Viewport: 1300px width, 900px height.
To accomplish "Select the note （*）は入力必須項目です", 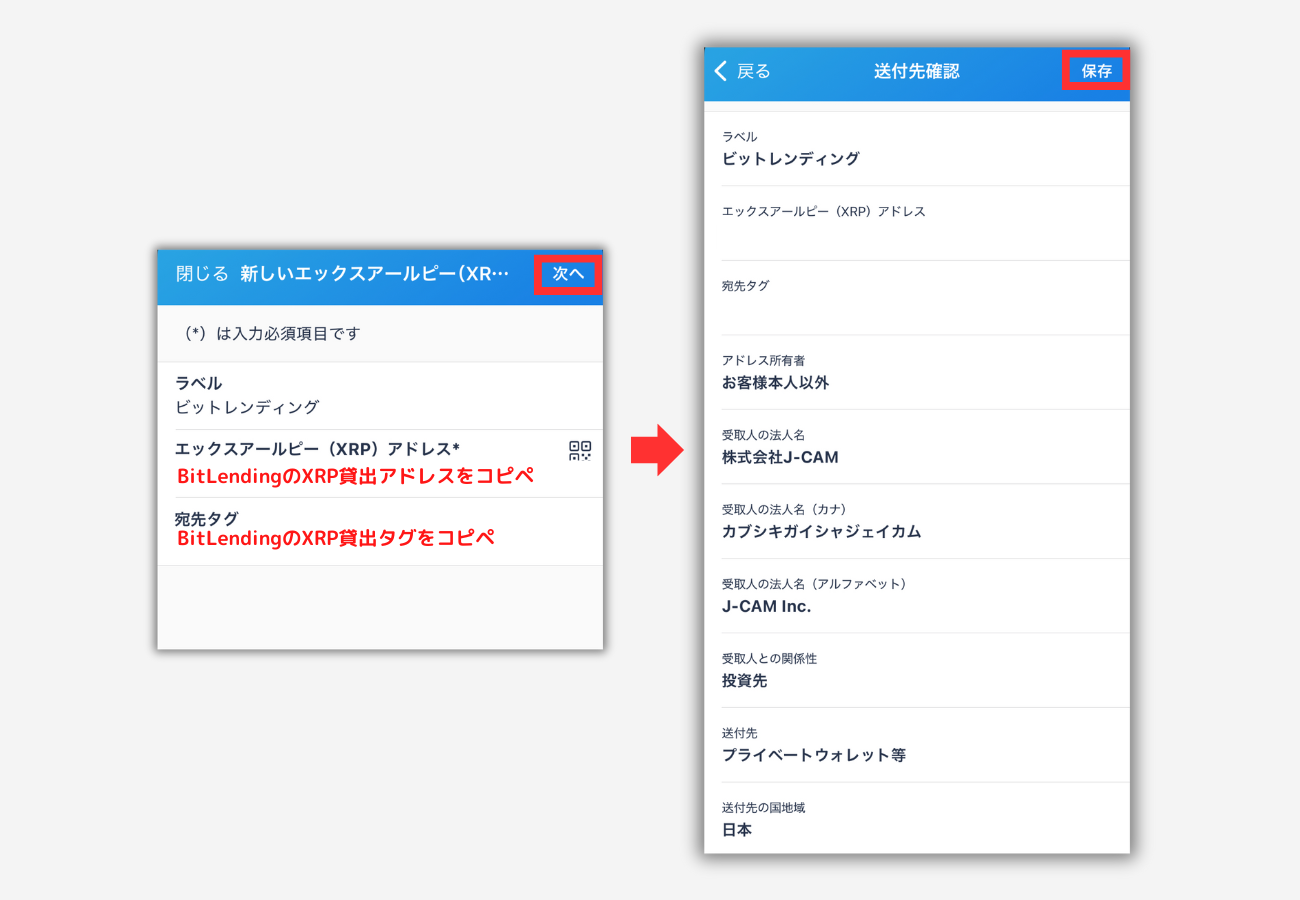I will coord(271,334).
